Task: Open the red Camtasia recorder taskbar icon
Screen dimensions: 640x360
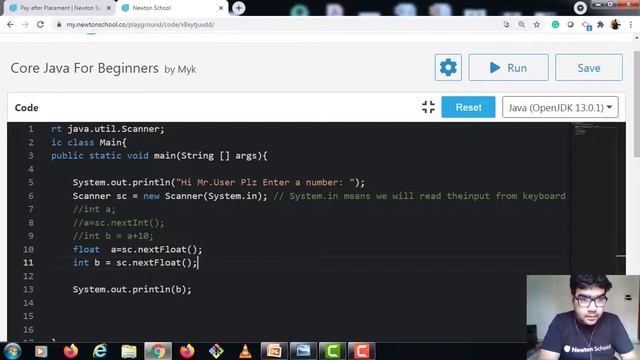Action: [361, 351]
